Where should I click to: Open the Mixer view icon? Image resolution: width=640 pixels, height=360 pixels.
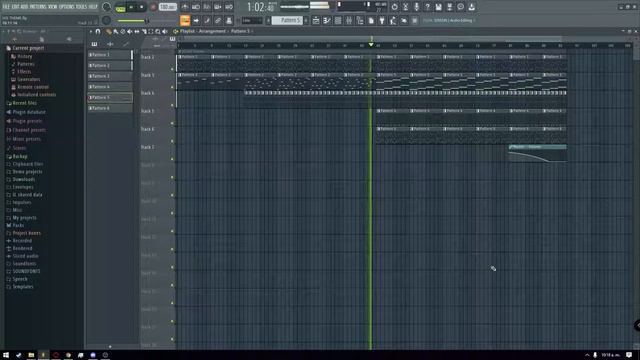(x=349, y=20)
